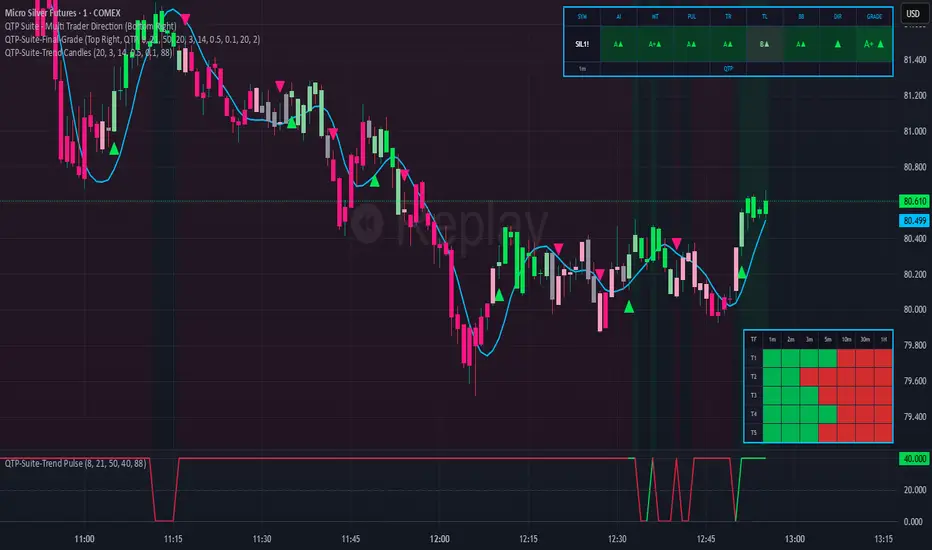Click the QTP label in grade table footer
This screenshot has height=550, width=932.
728,68
